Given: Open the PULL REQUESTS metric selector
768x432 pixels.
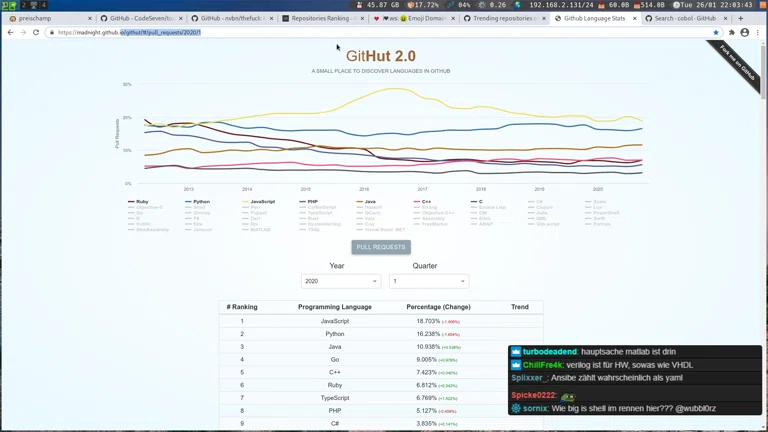Looking at the screenshot, I should click(381, 247).
